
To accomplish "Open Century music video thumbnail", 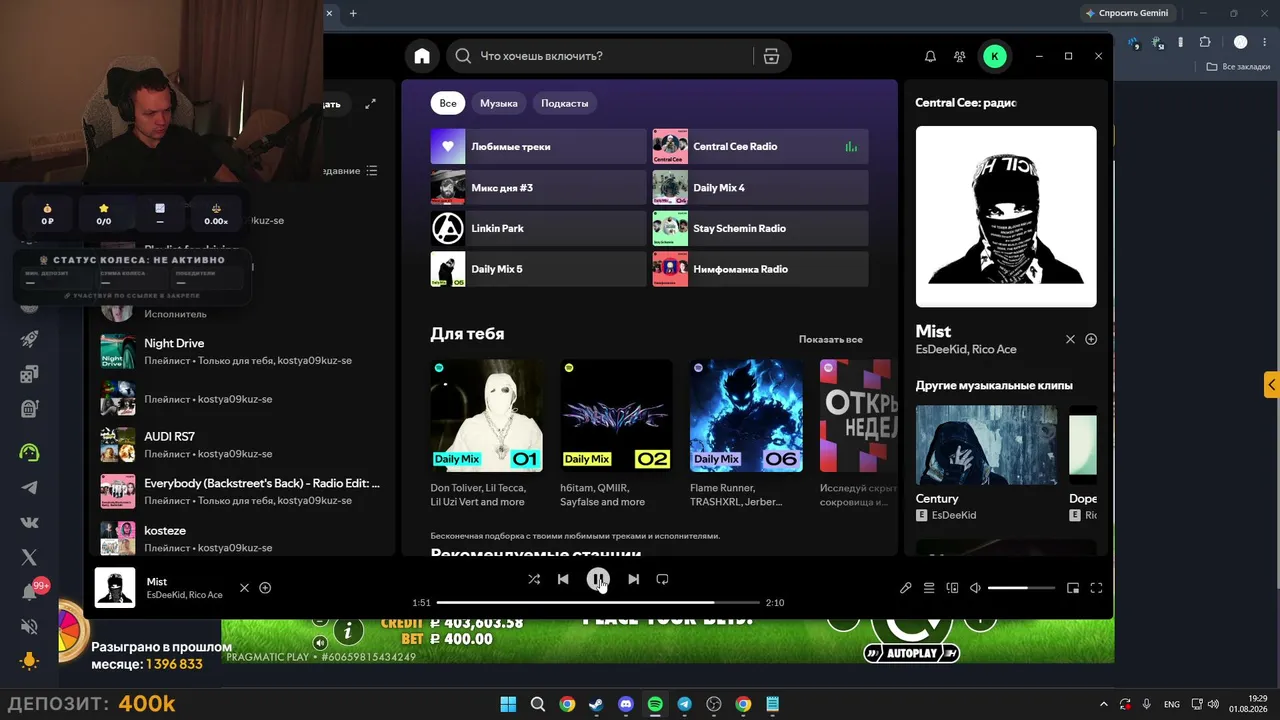I will coord(986,445).
